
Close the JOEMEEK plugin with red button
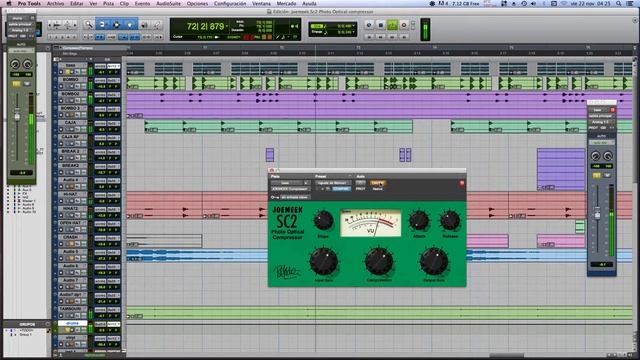[x=462, y=183]
